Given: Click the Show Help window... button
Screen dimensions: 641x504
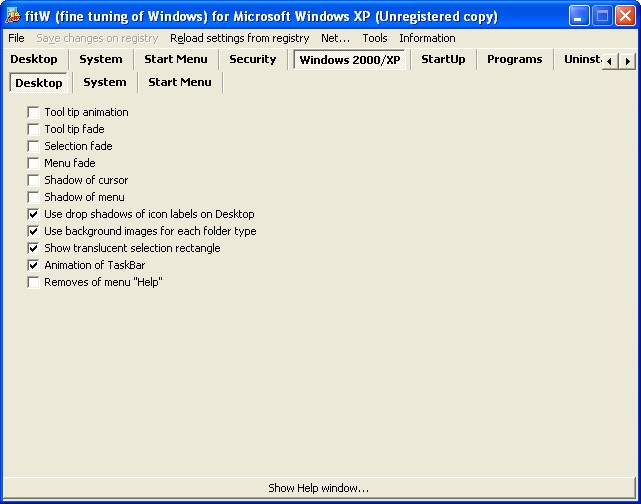Looking at the screenshot, I should point(318,488).
